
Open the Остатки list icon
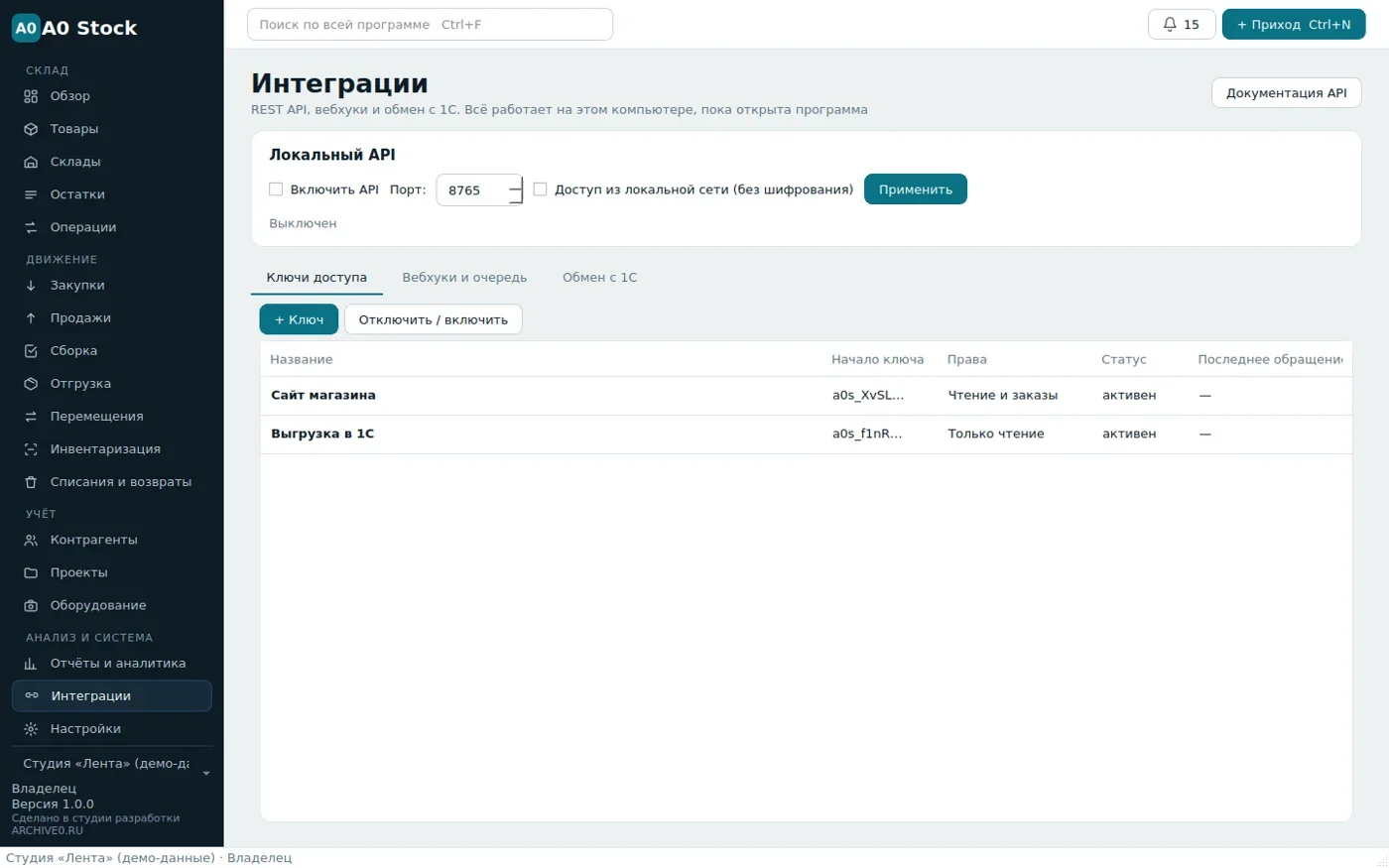tap(31, 194)
